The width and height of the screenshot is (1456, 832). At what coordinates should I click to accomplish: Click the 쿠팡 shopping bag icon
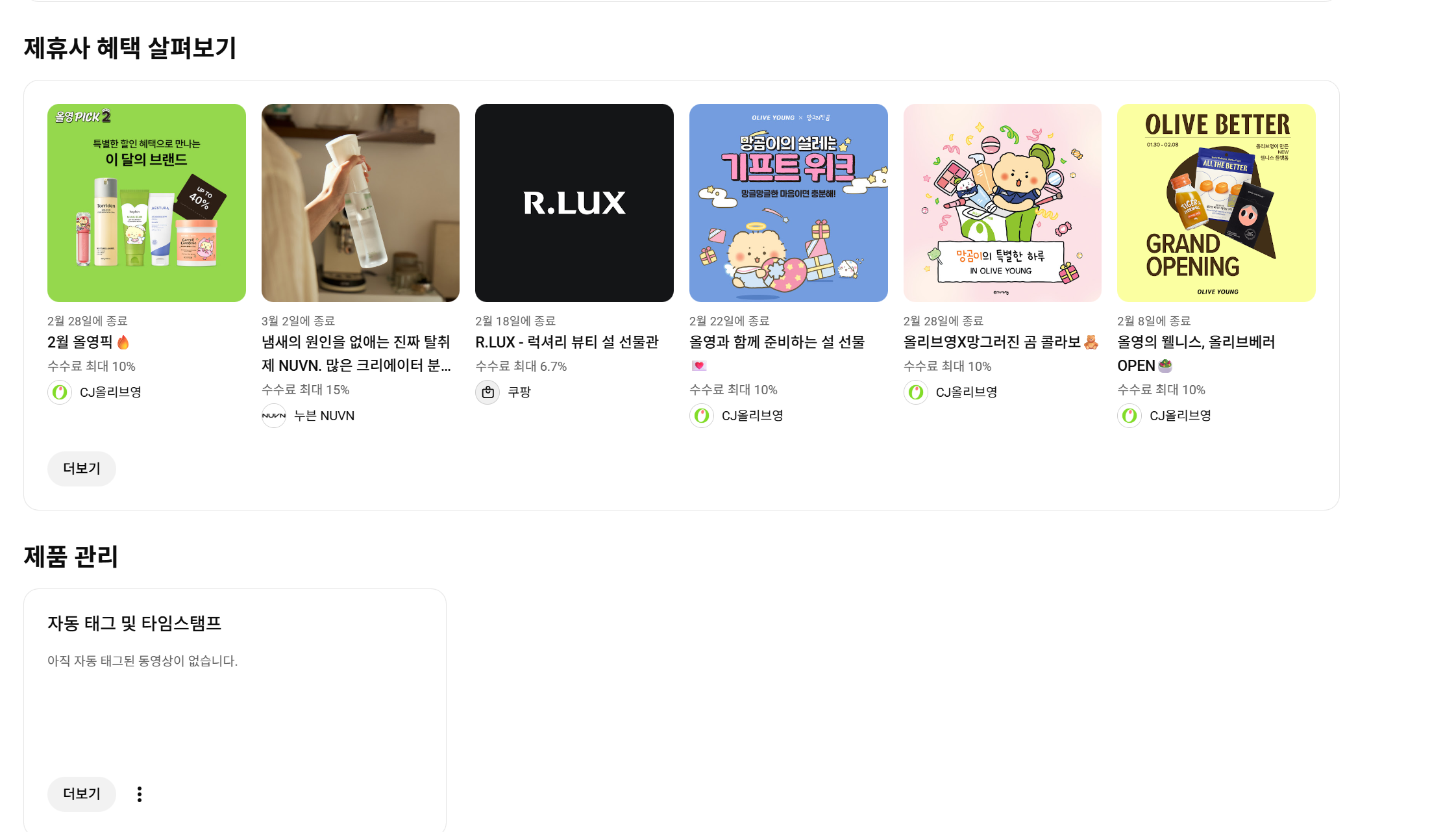click(x=487, y=392)
